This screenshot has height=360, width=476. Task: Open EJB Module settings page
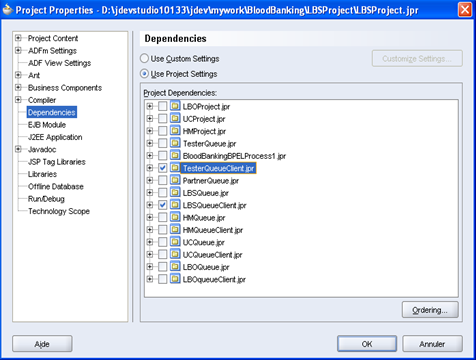click(x=47, y=125)
